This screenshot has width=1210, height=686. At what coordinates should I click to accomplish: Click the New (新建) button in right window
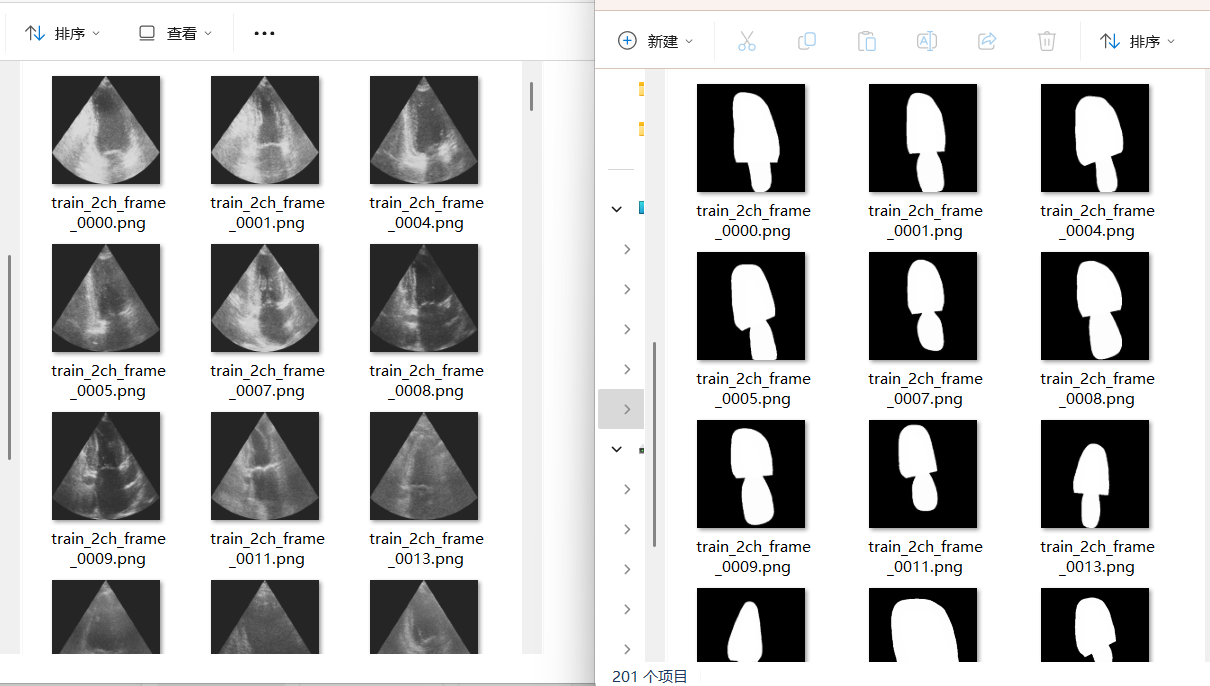point(656,41)
